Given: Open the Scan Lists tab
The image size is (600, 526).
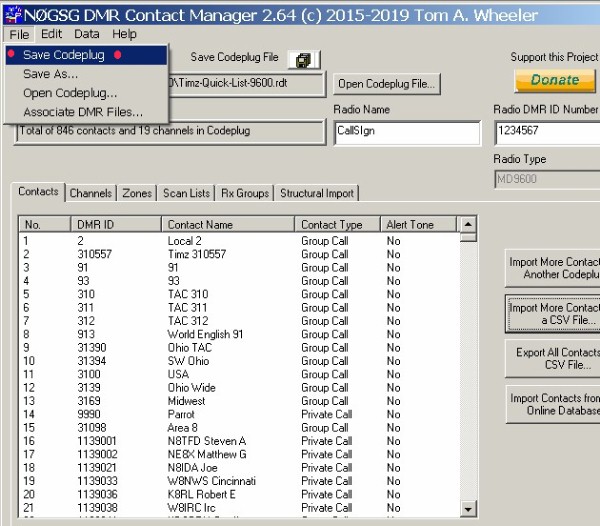Looking at the screenshot, I should tap(186, 193).
